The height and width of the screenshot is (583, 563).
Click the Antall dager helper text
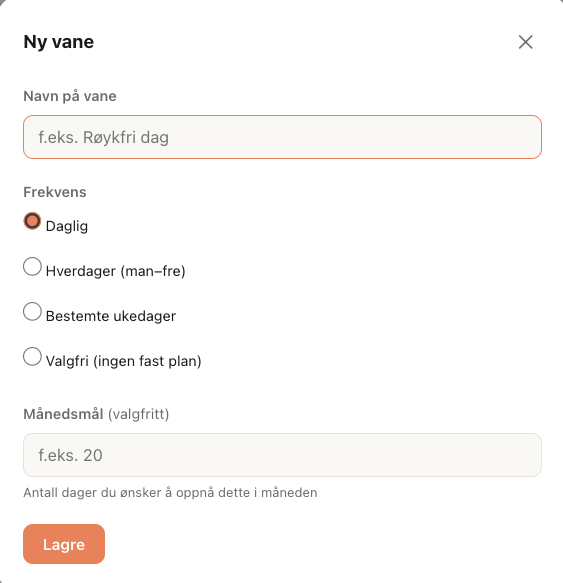pos(170,493)
